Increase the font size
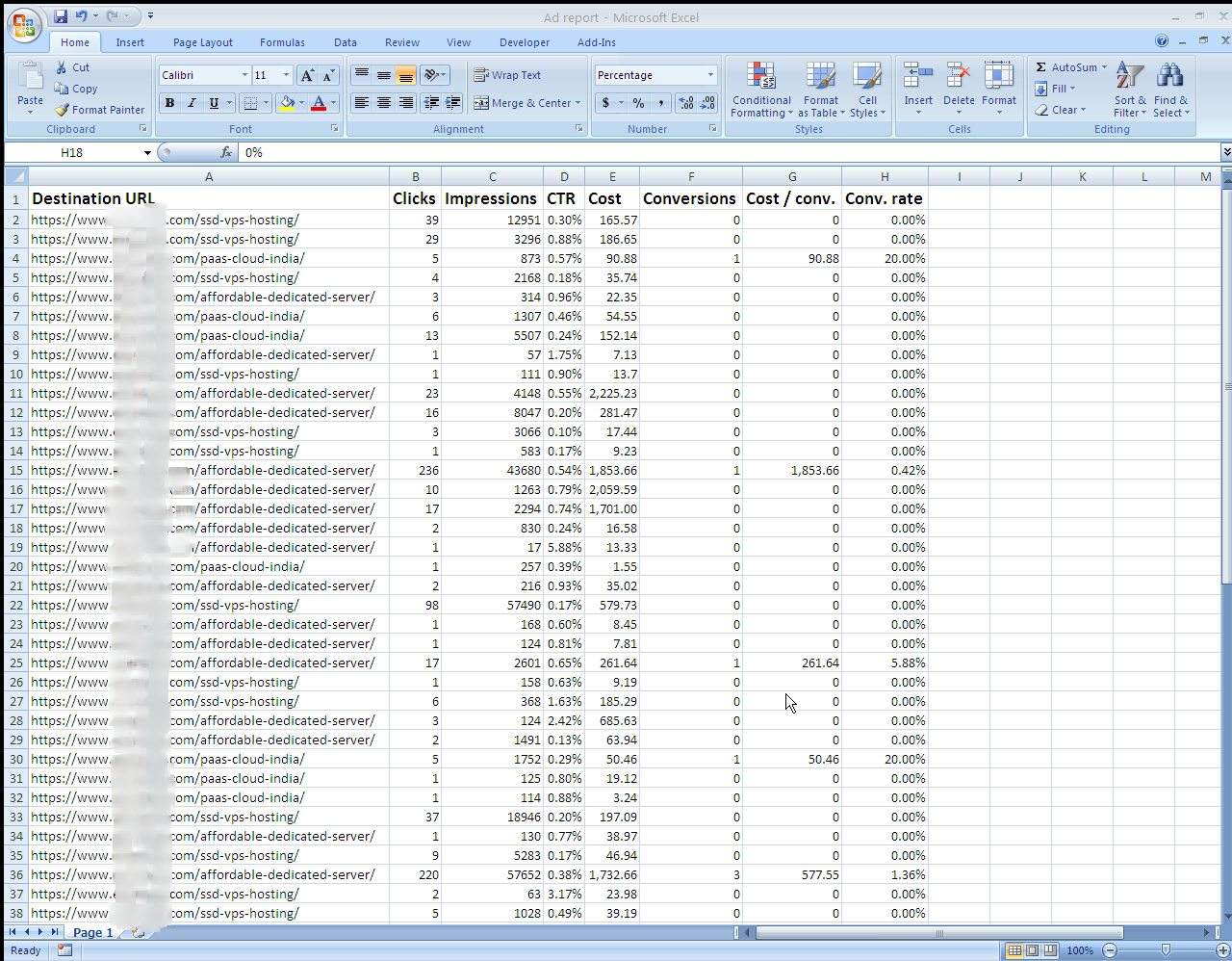 (x=307, y=75)
